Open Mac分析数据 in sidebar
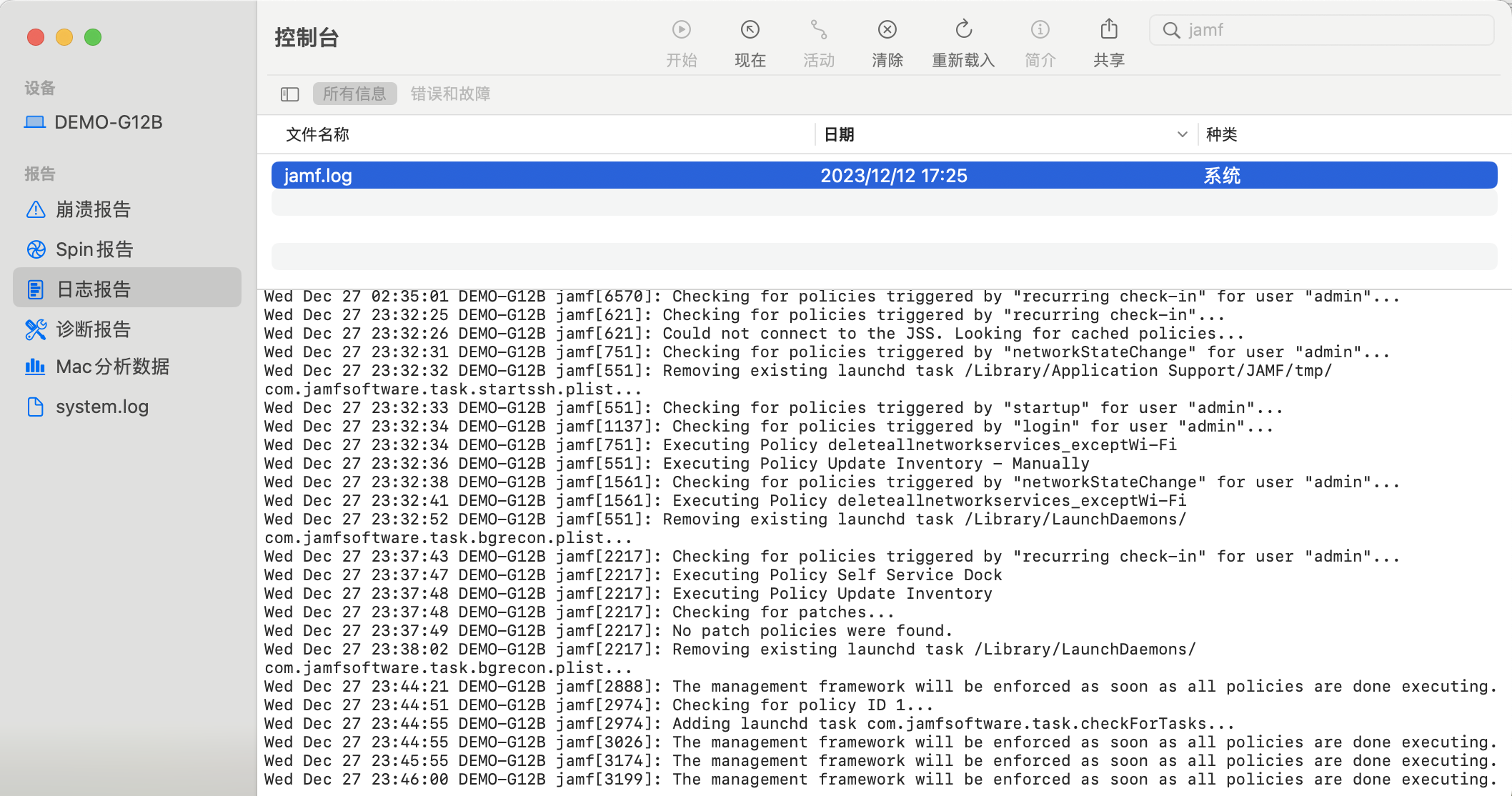The width and height of the screenshot is (1512, 796). pos(127,367)
